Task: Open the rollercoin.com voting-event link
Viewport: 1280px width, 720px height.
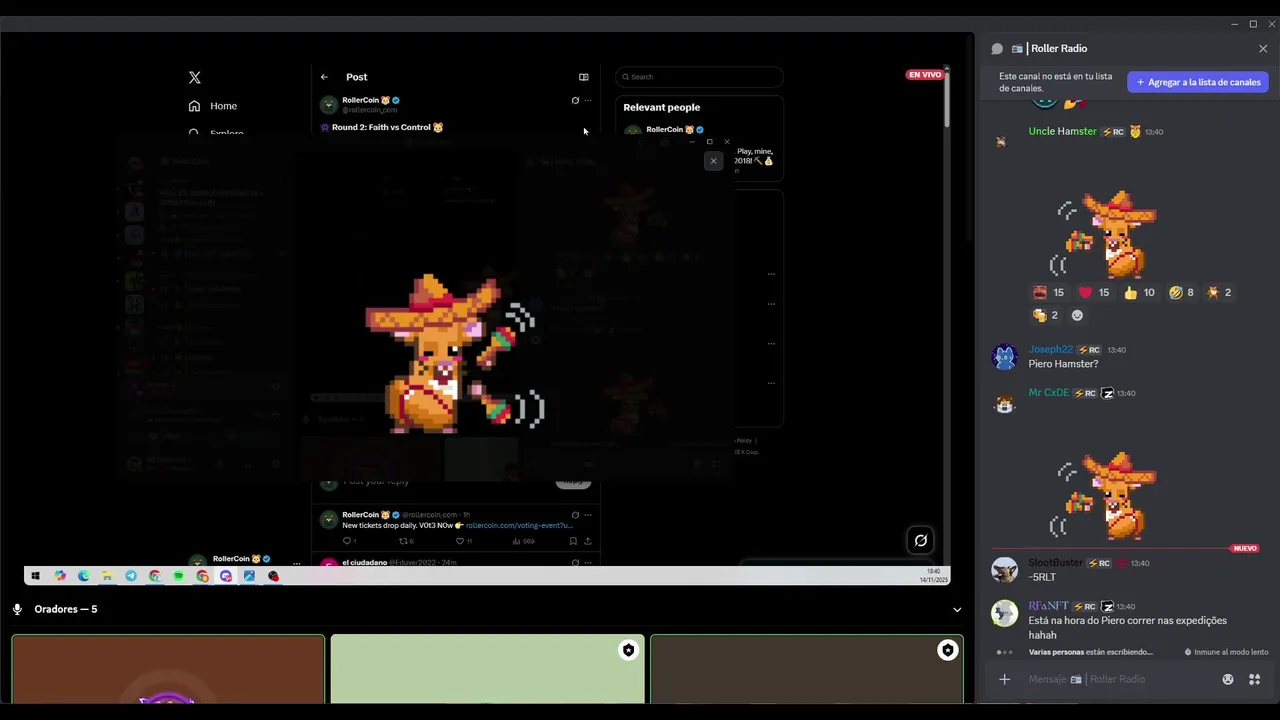Action: (519, 525)
